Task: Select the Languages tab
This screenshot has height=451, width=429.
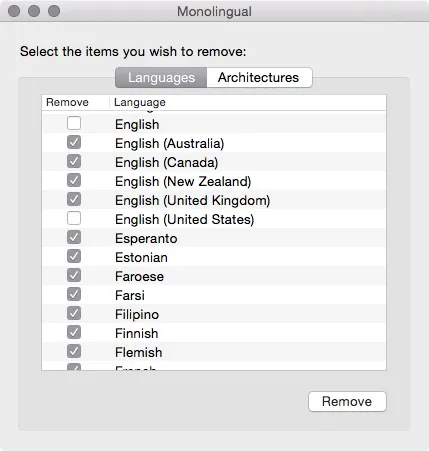Action: pyautogui.click(x=161, y=77)
